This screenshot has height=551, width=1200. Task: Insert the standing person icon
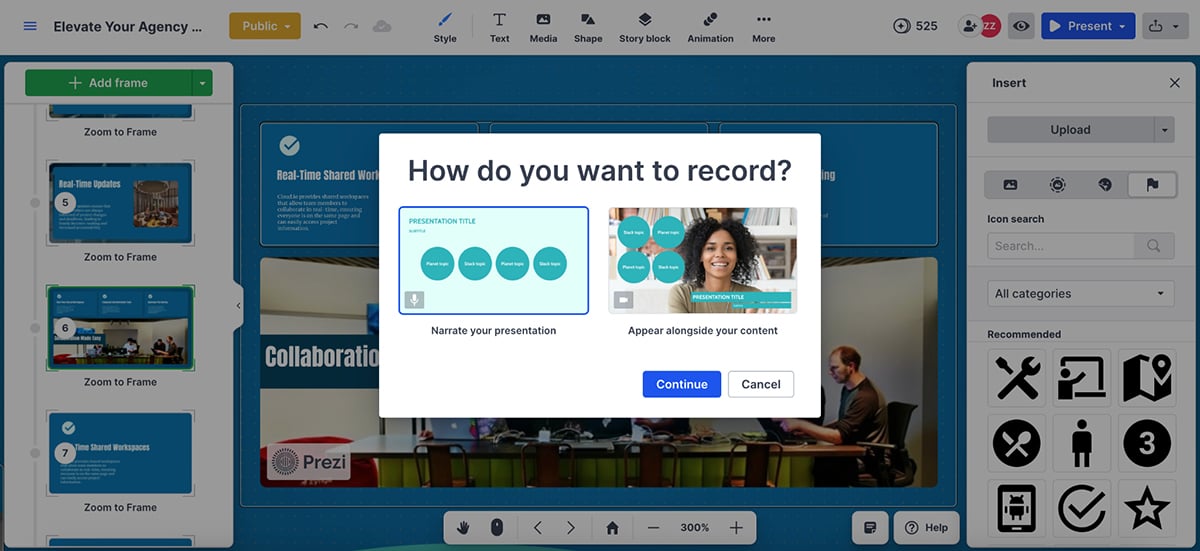[1081, 442]
